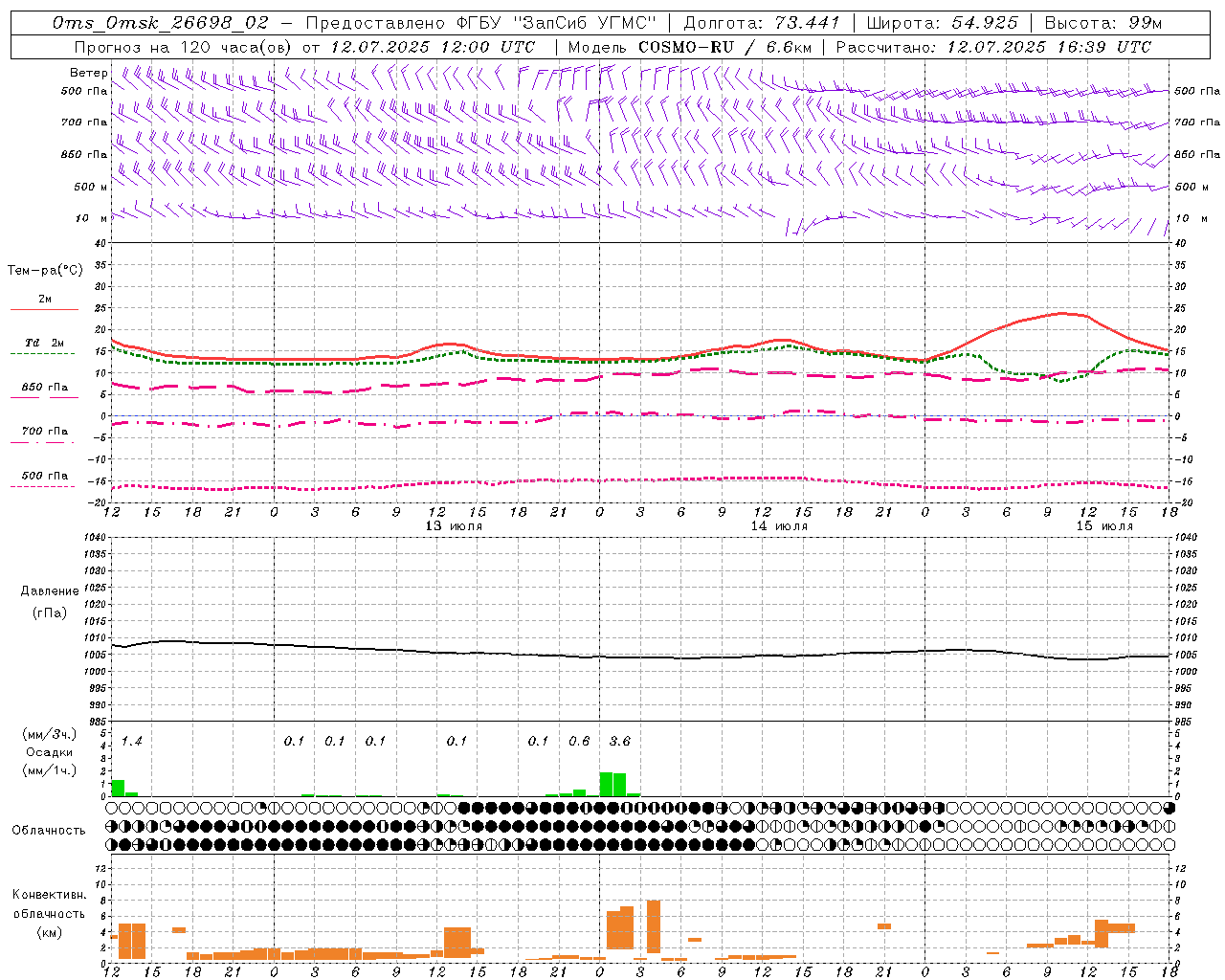Click the green dashed line under 'Td 2м'

coord(42,354)
